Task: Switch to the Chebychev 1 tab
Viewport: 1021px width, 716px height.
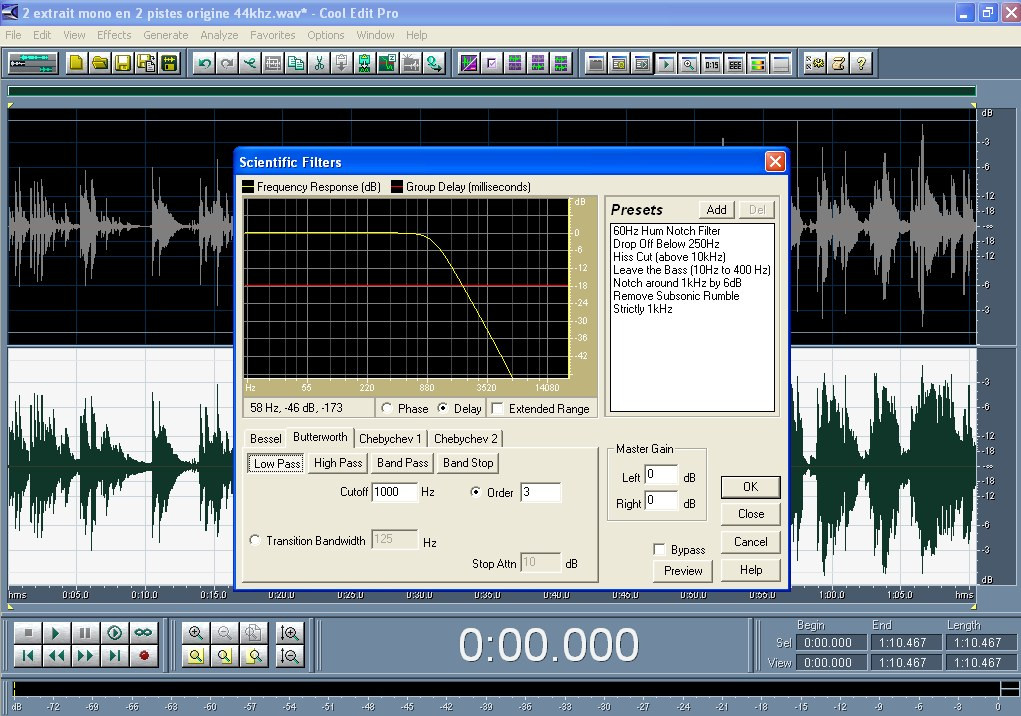Action: [x=390, y=438]
